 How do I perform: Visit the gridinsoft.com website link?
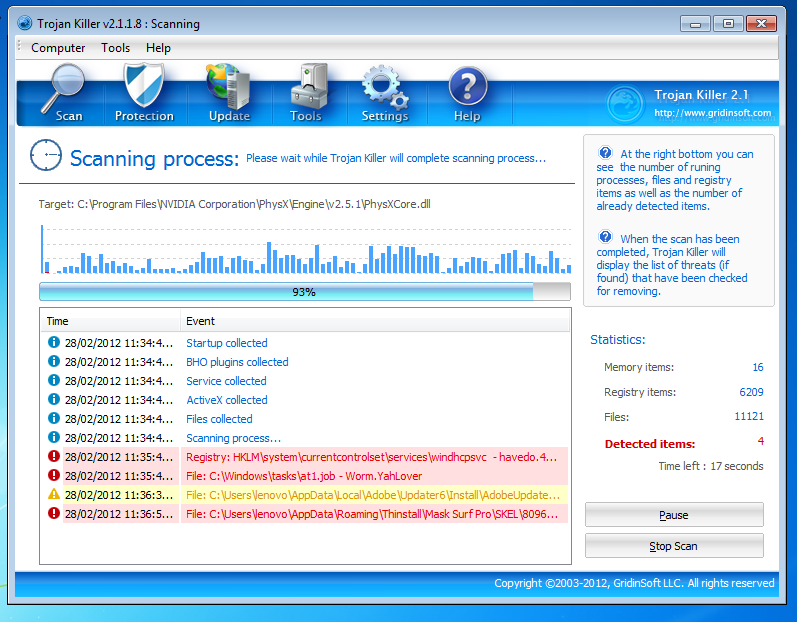pos(712,113)
